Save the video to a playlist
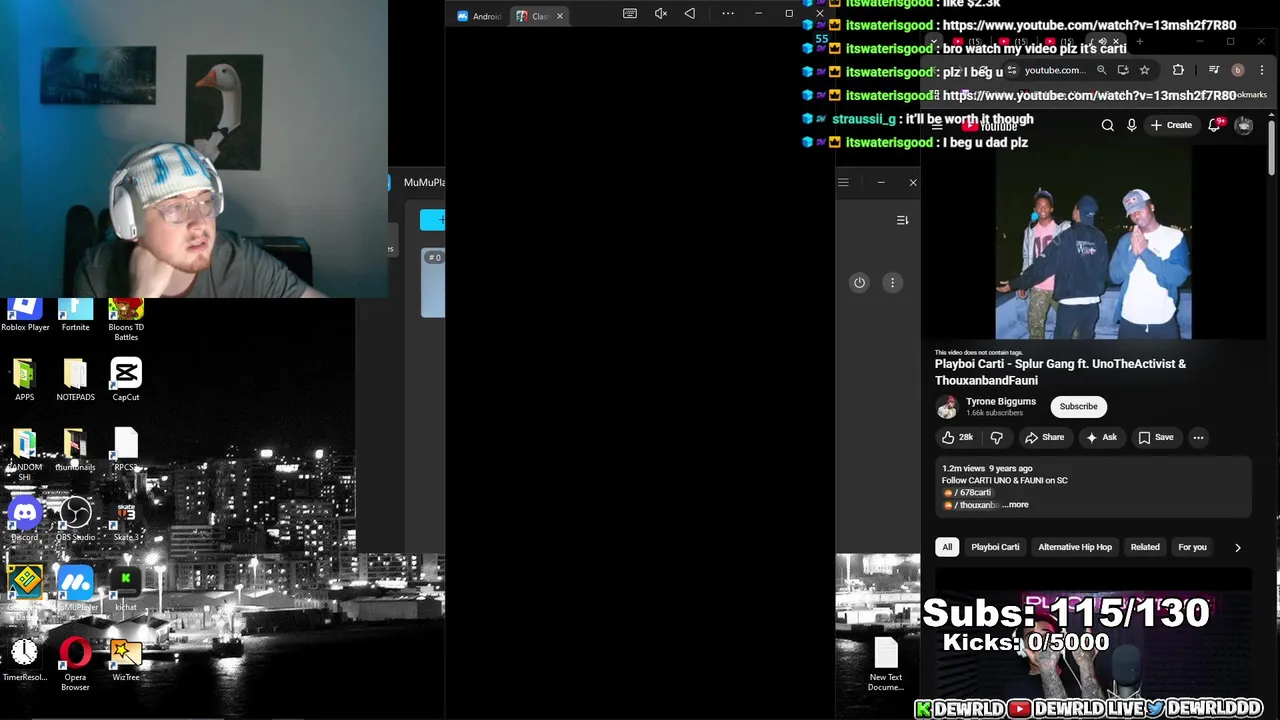 [1156, 437]
